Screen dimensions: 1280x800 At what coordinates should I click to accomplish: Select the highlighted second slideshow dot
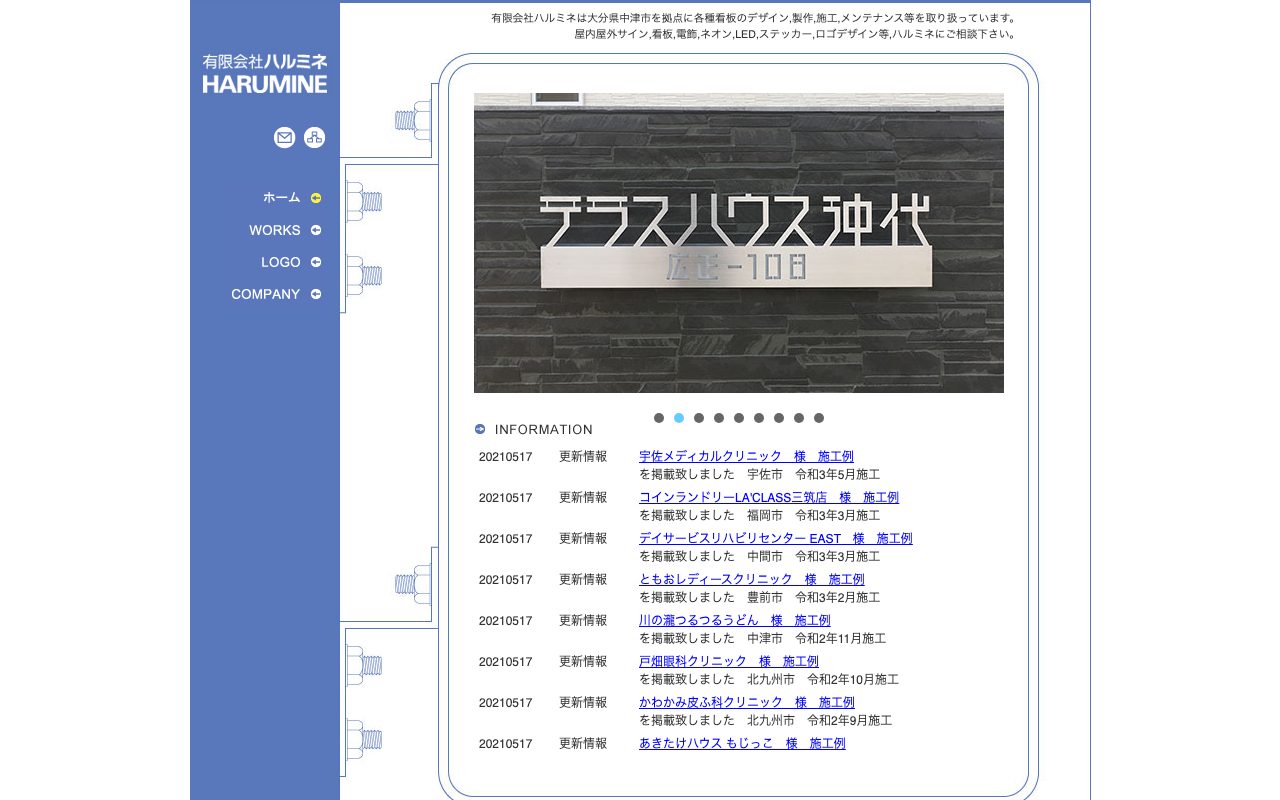coord(679,418)
